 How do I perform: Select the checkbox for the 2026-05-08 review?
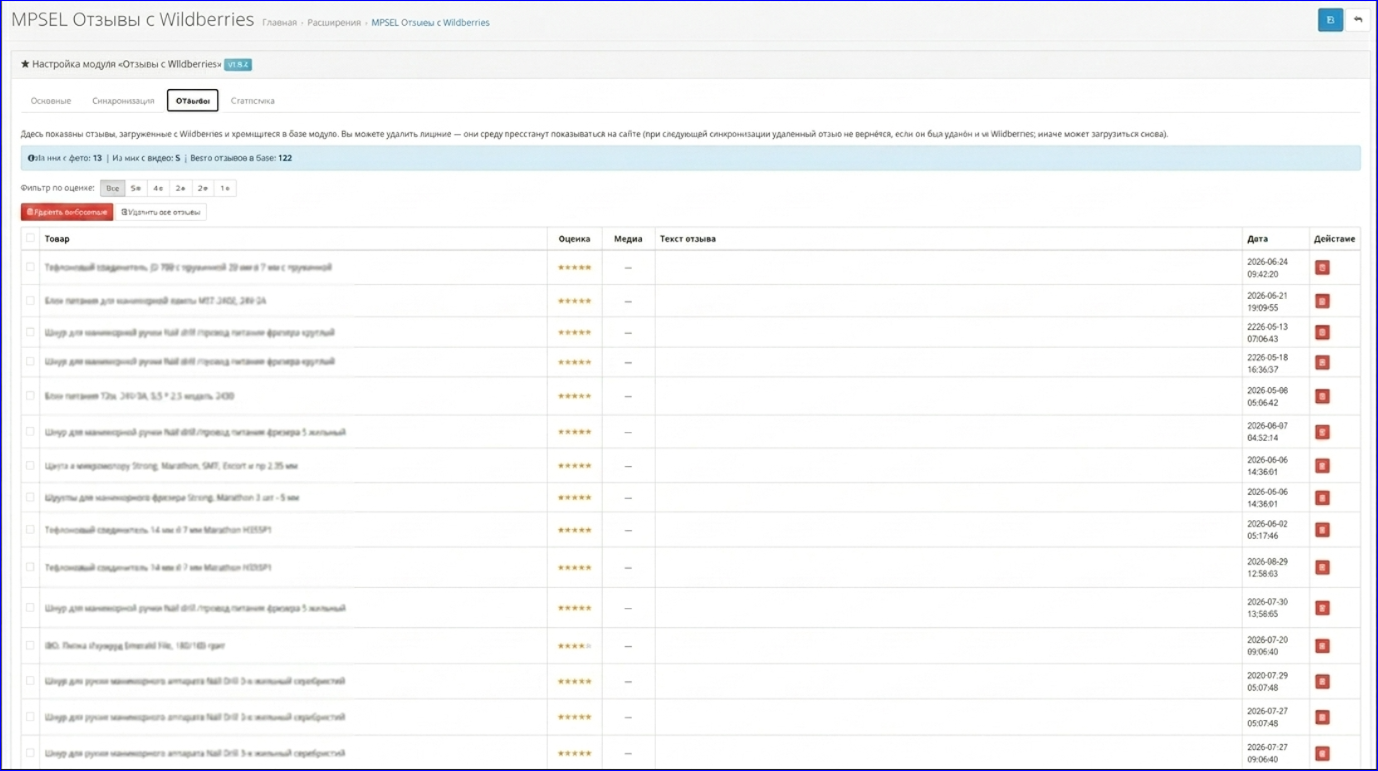[x=30, y=396]
